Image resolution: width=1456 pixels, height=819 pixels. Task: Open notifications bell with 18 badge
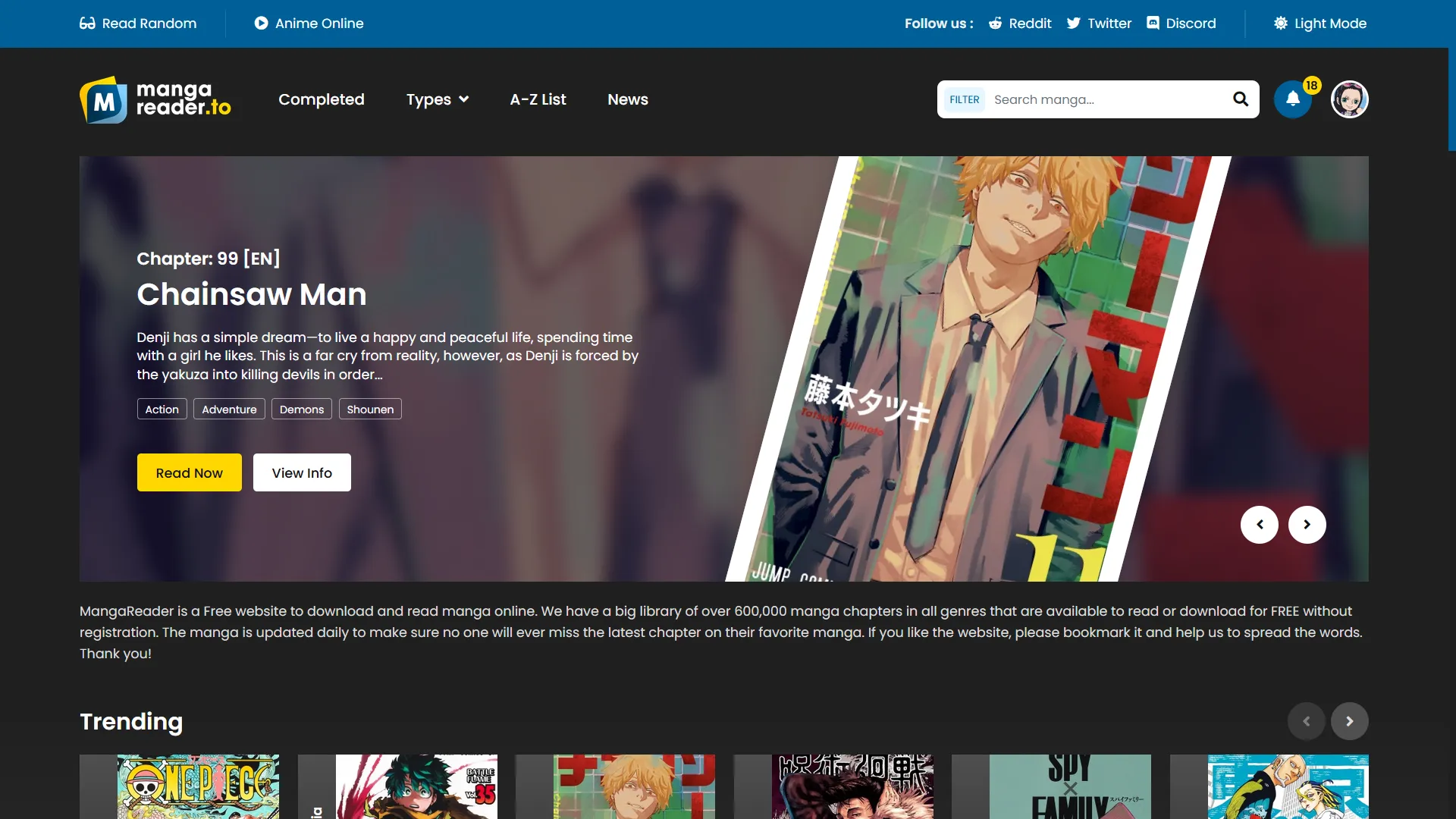tap(1293, 99)
